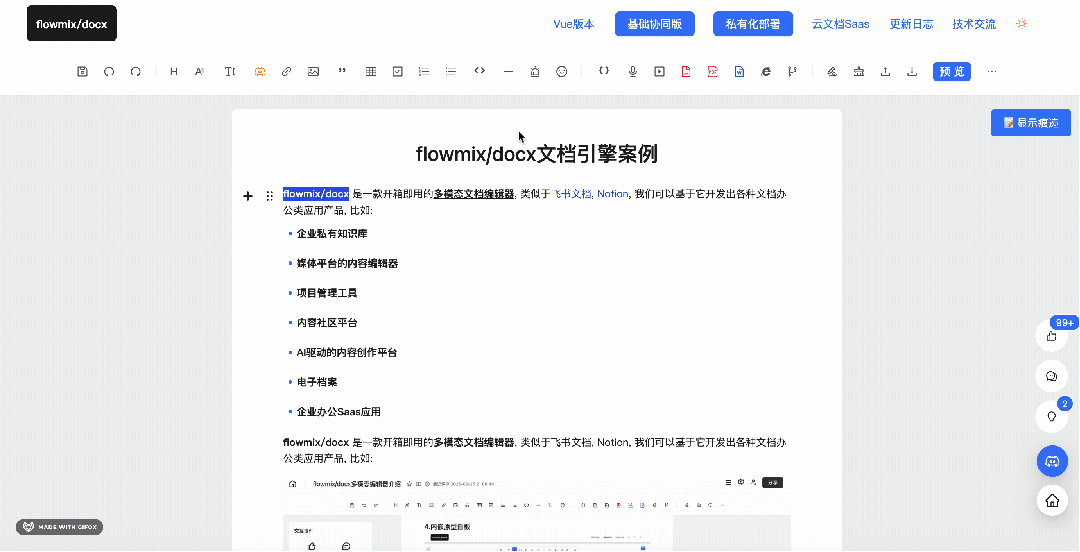Viewport: 1080px width, 552px height.
Task: Click the title flowmix/docx文档引擎案例
Action: coord(537,154)
